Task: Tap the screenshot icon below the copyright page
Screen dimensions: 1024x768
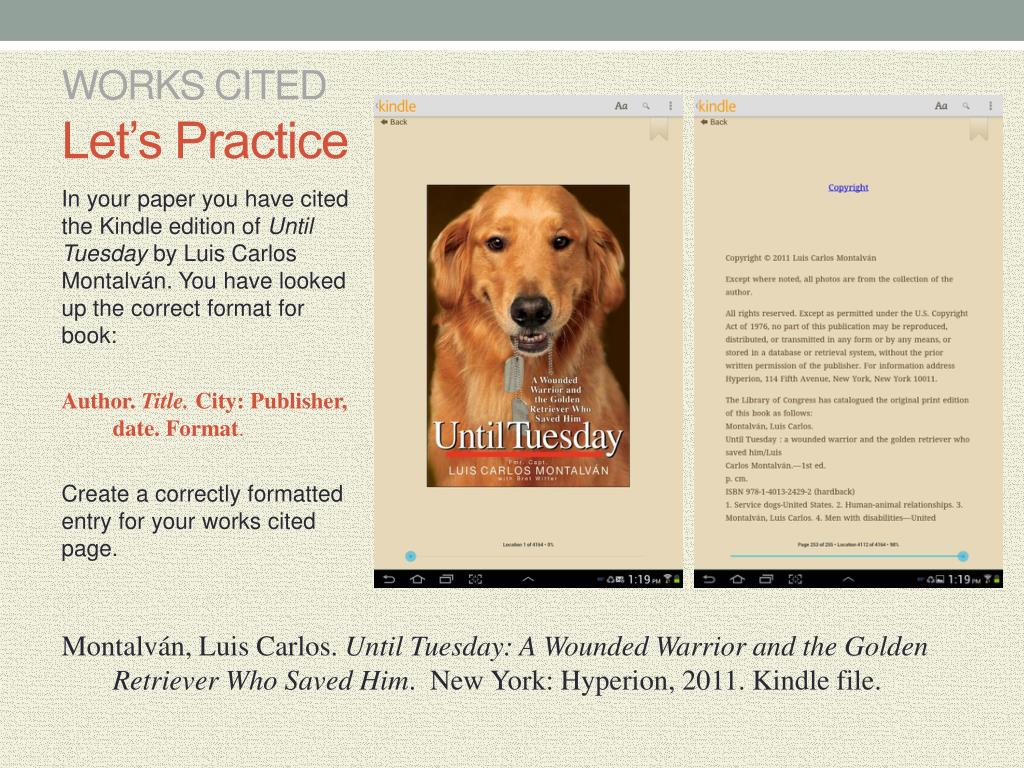Action: [x=795, y=579]
